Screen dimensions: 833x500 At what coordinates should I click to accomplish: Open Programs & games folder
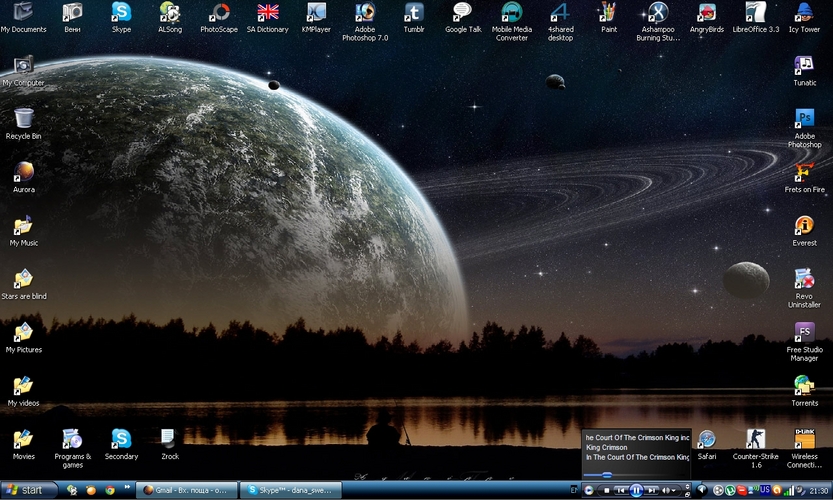coord(72,448)
